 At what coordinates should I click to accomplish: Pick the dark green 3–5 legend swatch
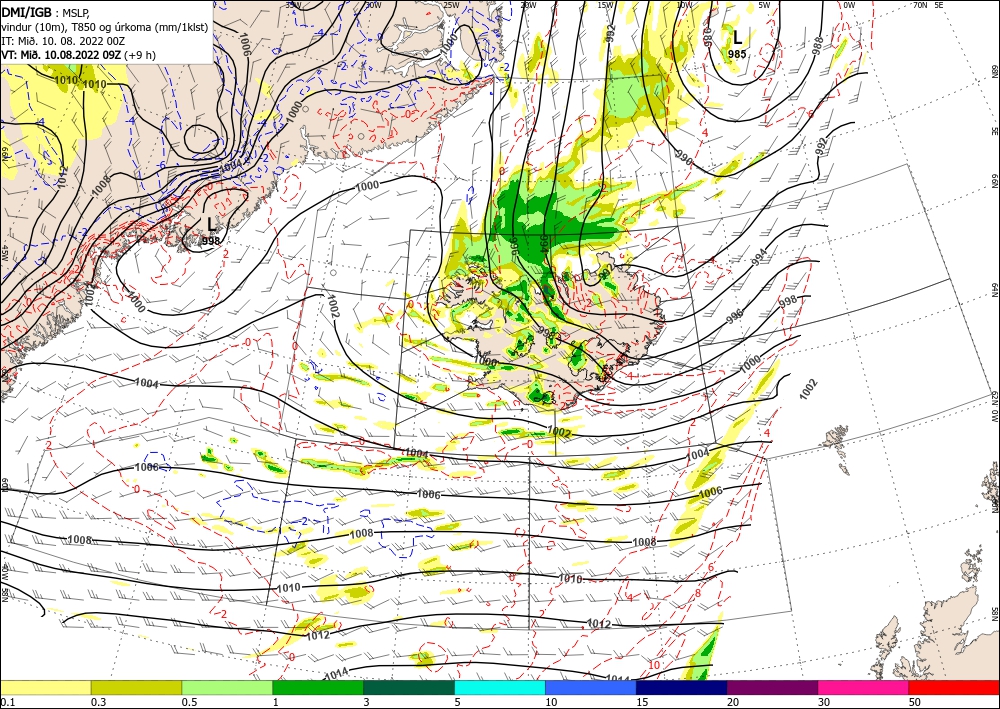click(x=409, y=687)
